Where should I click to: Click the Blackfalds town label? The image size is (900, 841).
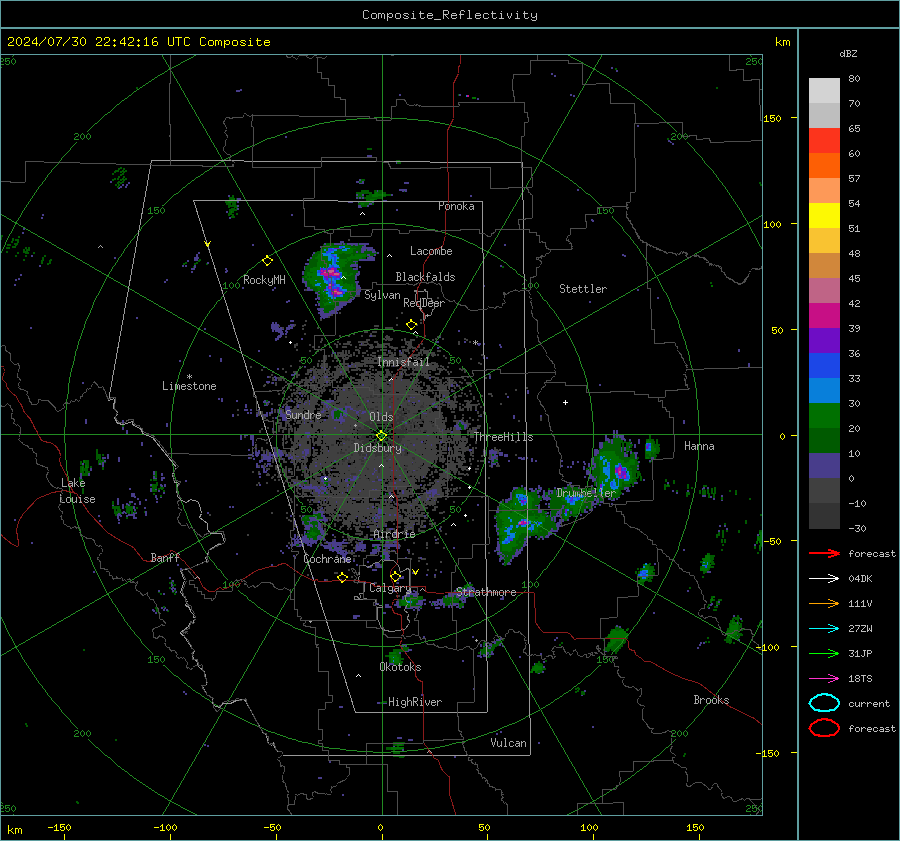tap(425, 277)
